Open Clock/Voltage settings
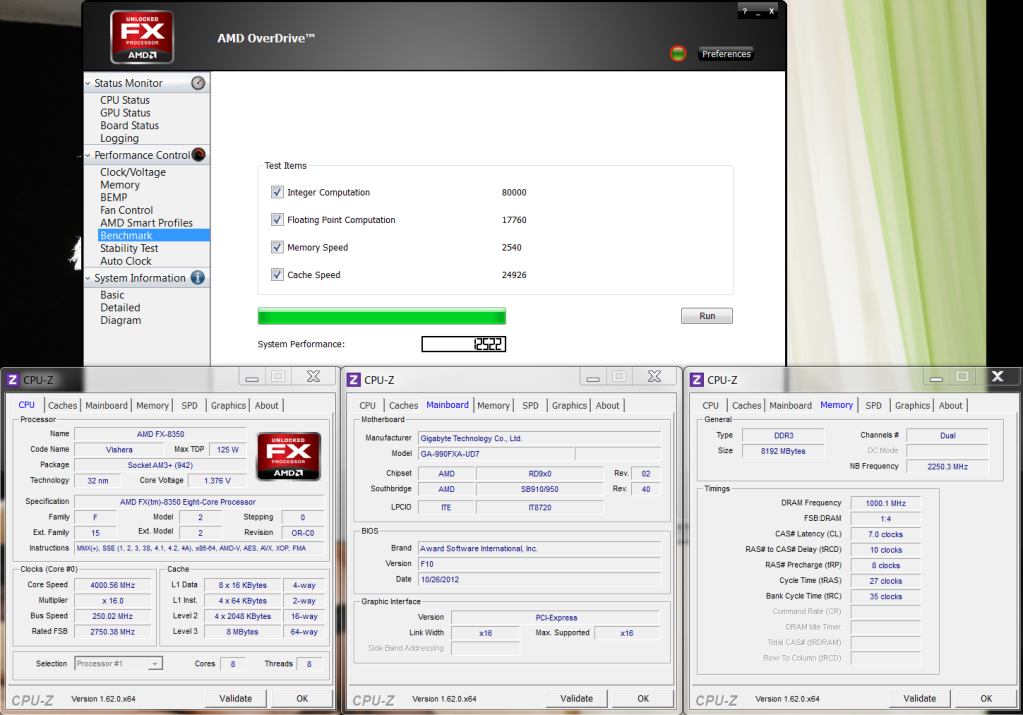 pyautogui.click(x=132, y=172)
